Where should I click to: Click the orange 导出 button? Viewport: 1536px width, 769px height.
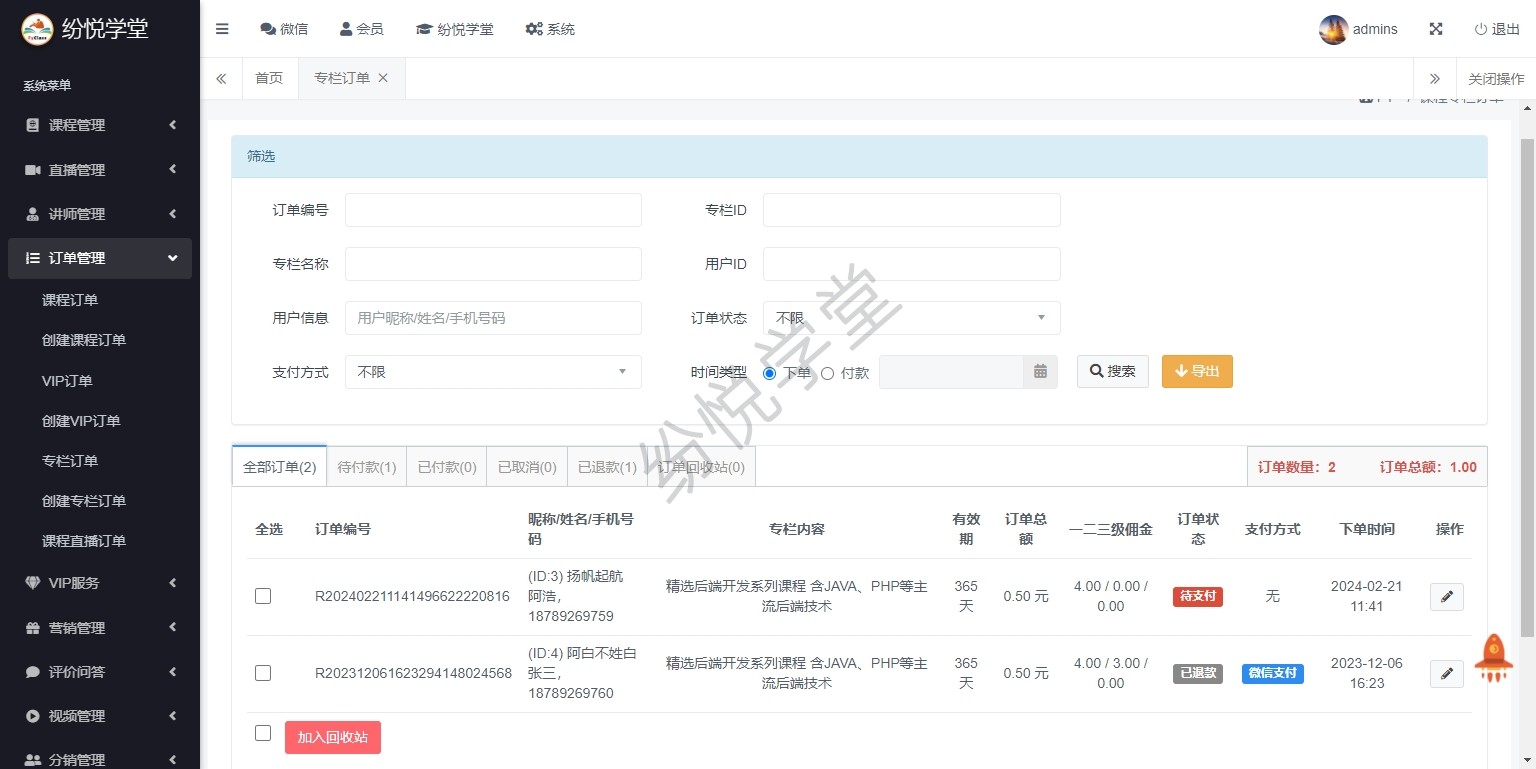1197,371
